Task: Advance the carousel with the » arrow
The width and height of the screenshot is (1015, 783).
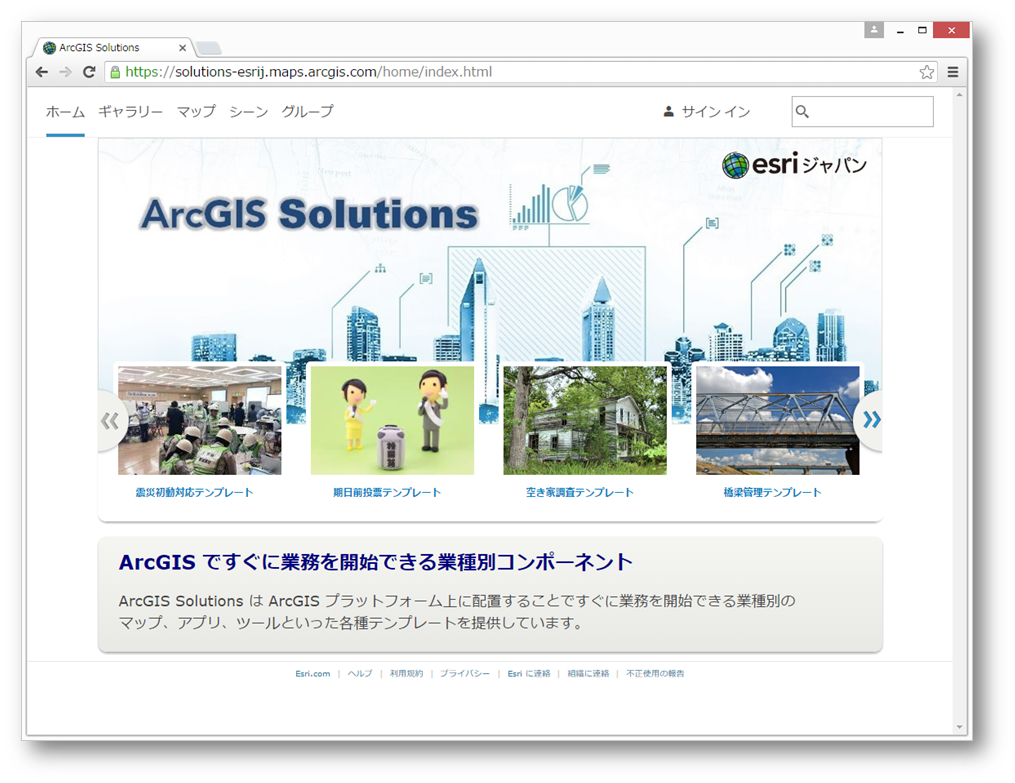Action: (x=871, y=420)
